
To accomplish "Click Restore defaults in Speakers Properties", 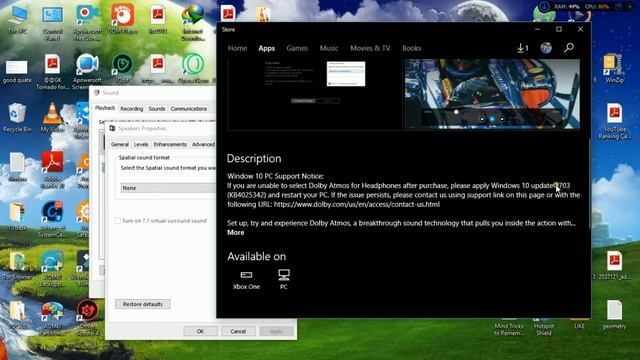I will click(x=142, y=304).
